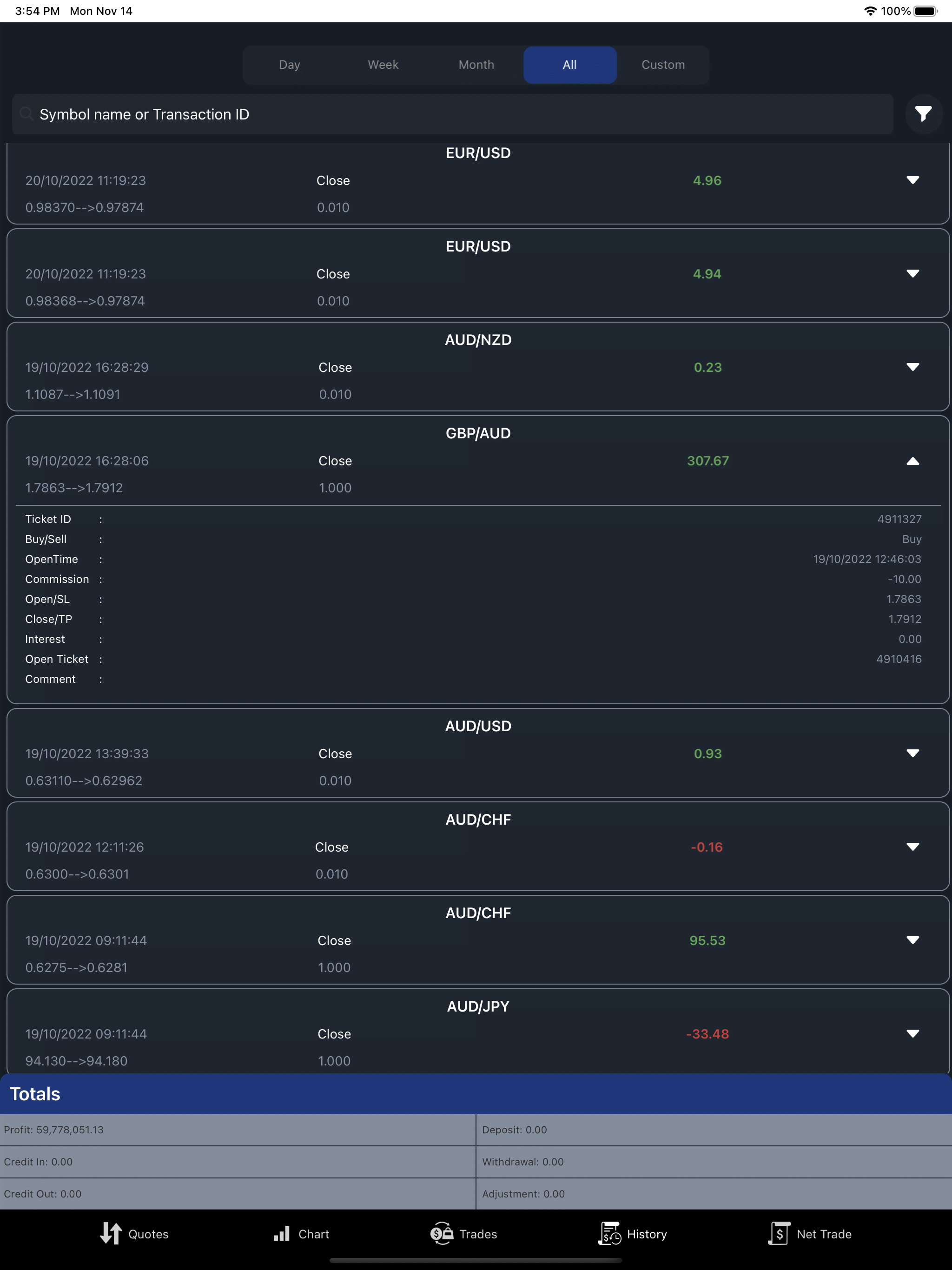Select the Week period tab
Viewport: 952px width, 1270px height.
pyautogui.click(x=383, y=65)
